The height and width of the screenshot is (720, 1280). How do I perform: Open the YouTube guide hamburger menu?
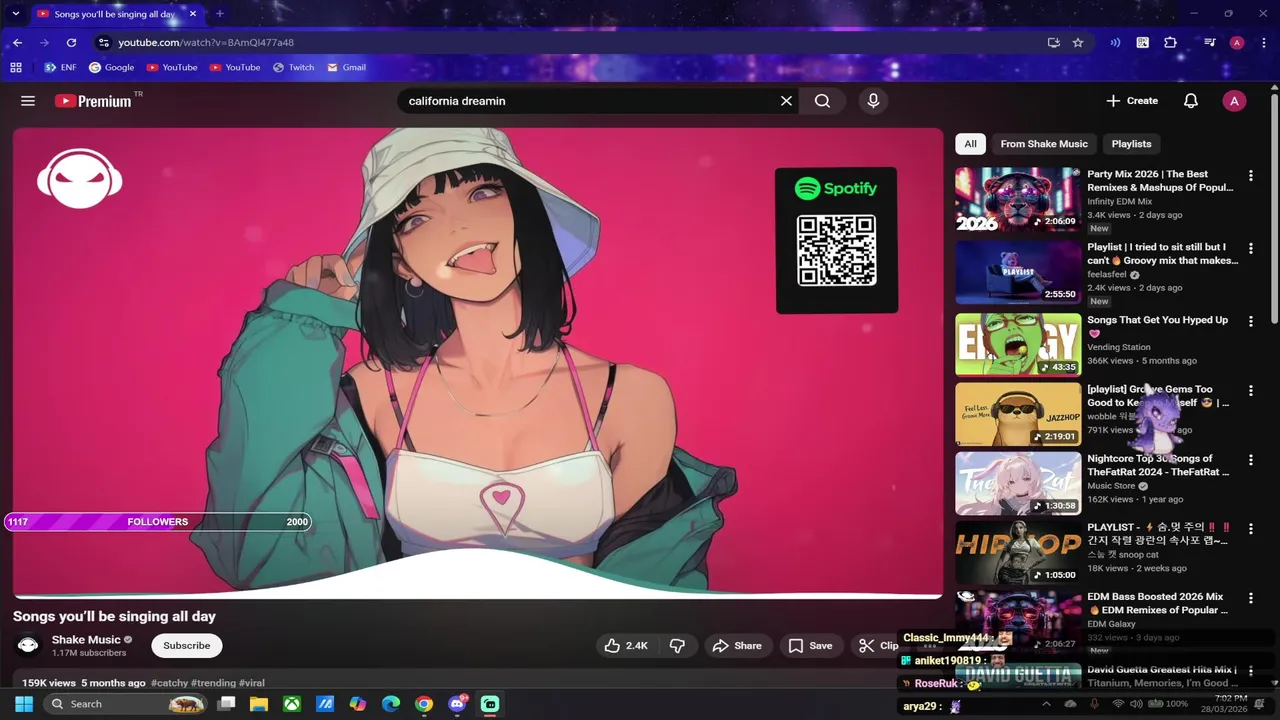click(x=28, y=101)
